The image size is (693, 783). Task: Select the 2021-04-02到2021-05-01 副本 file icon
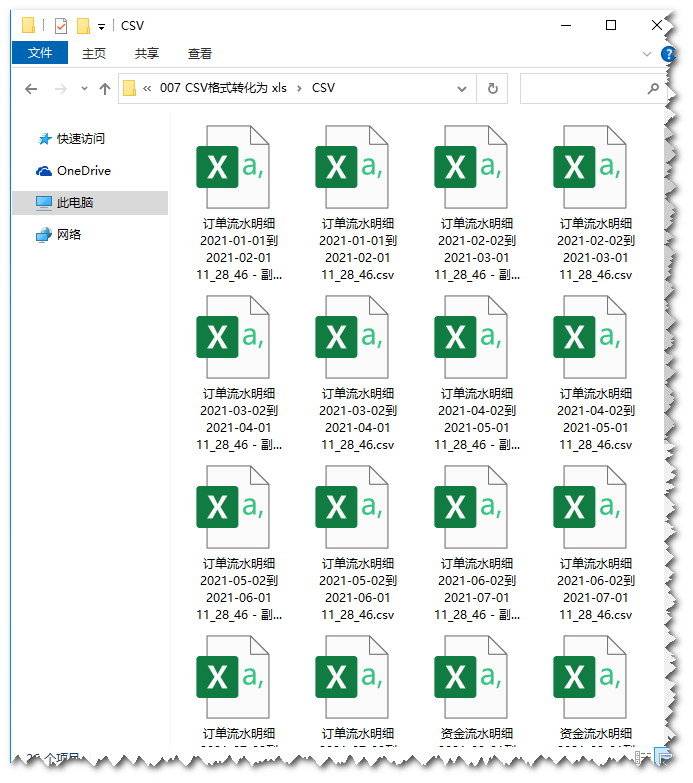click(471, 337)
